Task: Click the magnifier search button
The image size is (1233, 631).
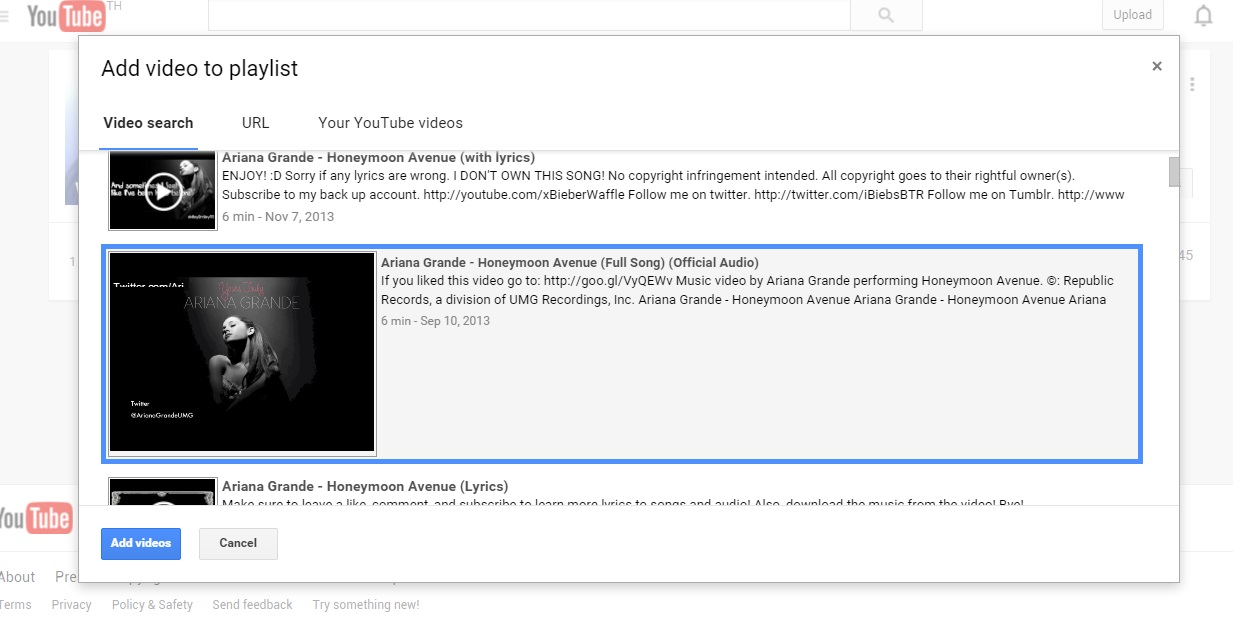Action: pyautogui.click(x=885, y=15)
